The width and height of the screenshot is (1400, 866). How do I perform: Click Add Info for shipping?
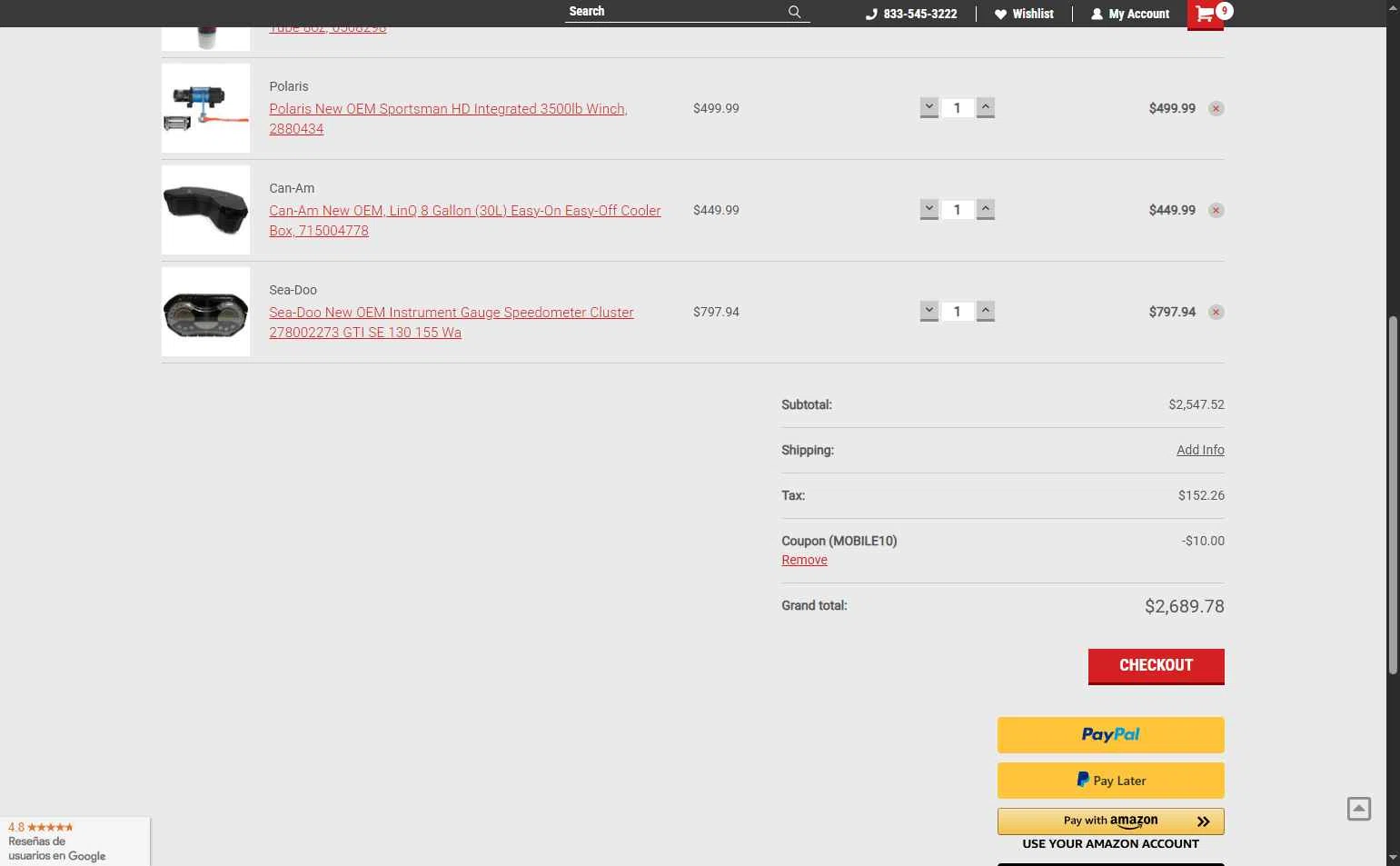pyautogui.click(x=1200, y=450)
